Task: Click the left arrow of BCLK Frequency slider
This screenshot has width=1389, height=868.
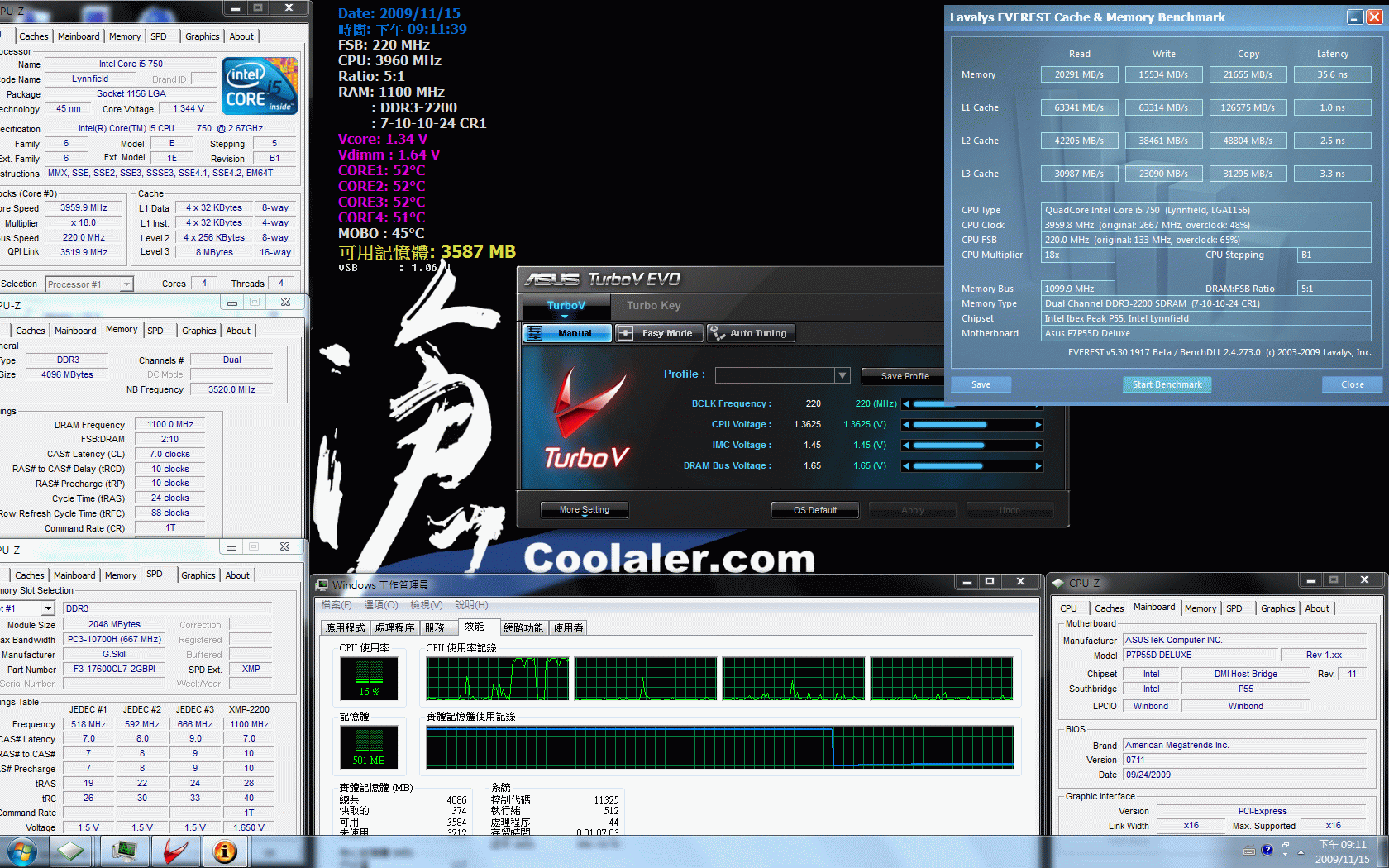Action: 906,404
